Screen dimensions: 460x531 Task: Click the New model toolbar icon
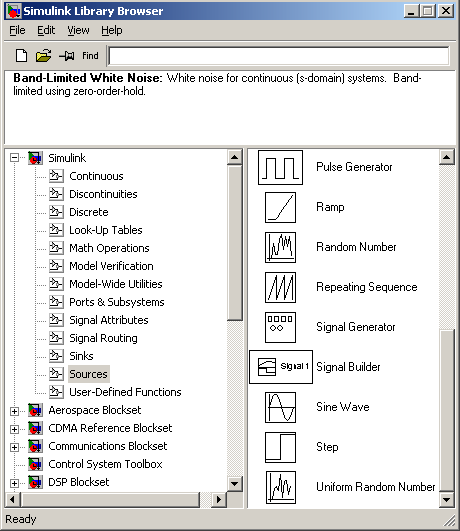click(21, 56)
